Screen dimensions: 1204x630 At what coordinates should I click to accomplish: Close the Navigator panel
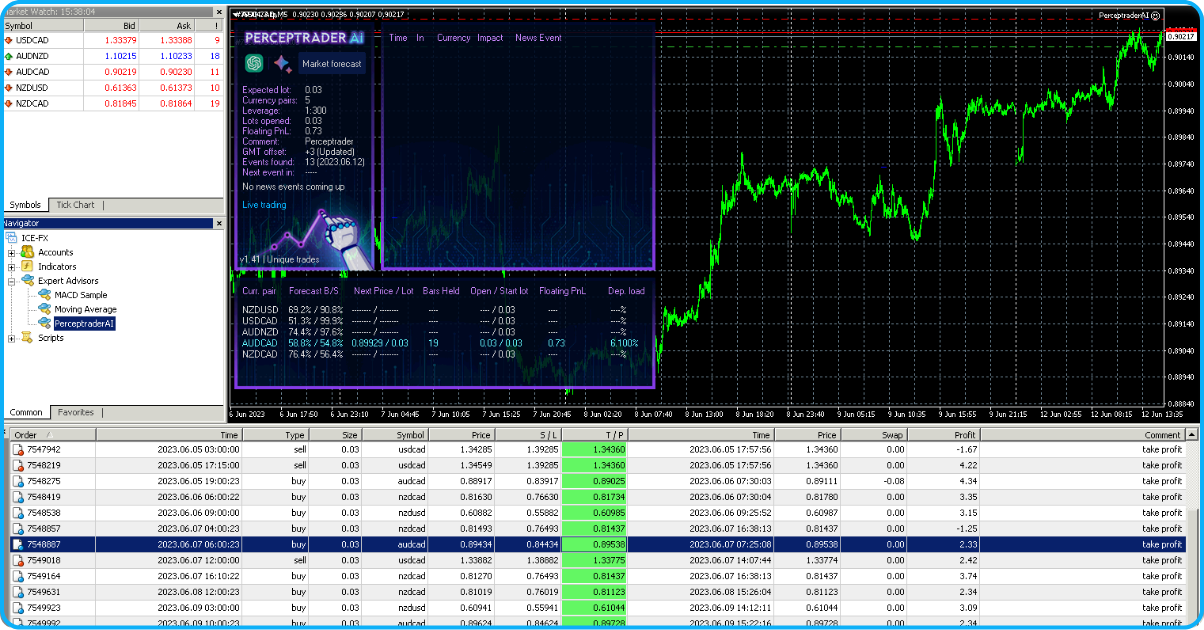[x=219, y=223]
